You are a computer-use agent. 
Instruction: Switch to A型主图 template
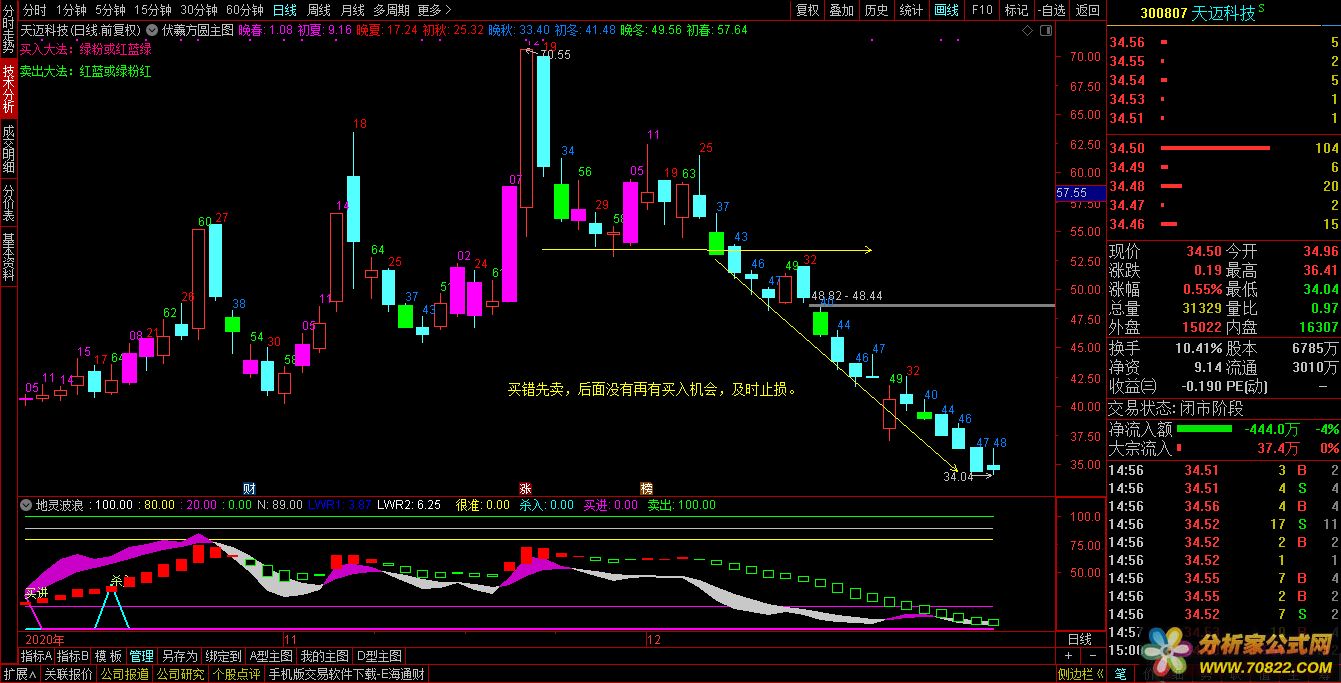tap(271, 656)
